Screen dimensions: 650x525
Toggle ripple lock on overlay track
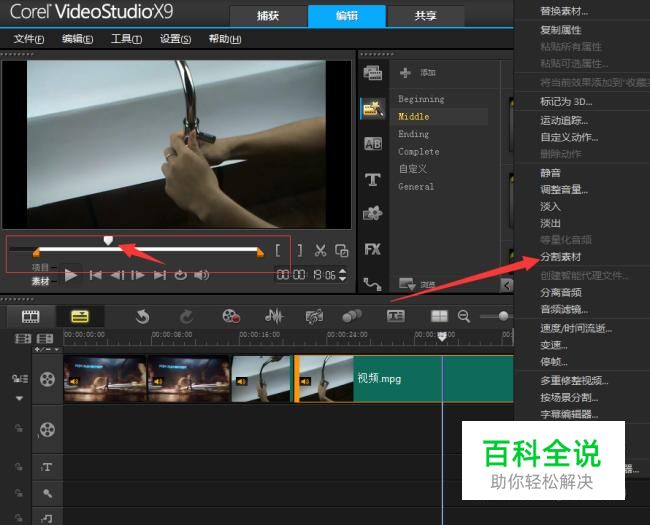(x=19, y=428)
